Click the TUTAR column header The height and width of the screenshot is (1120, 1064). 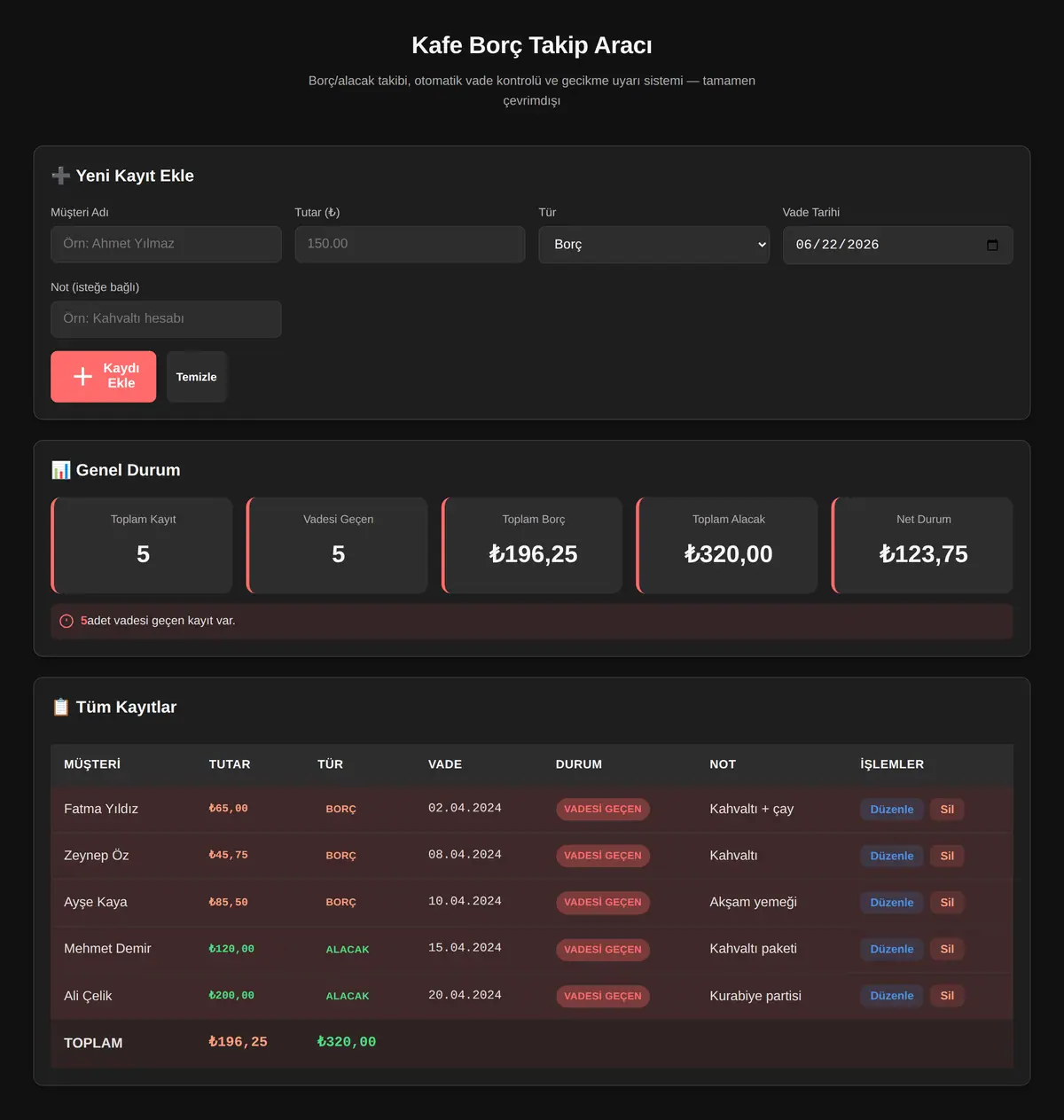tap(230, 764)
